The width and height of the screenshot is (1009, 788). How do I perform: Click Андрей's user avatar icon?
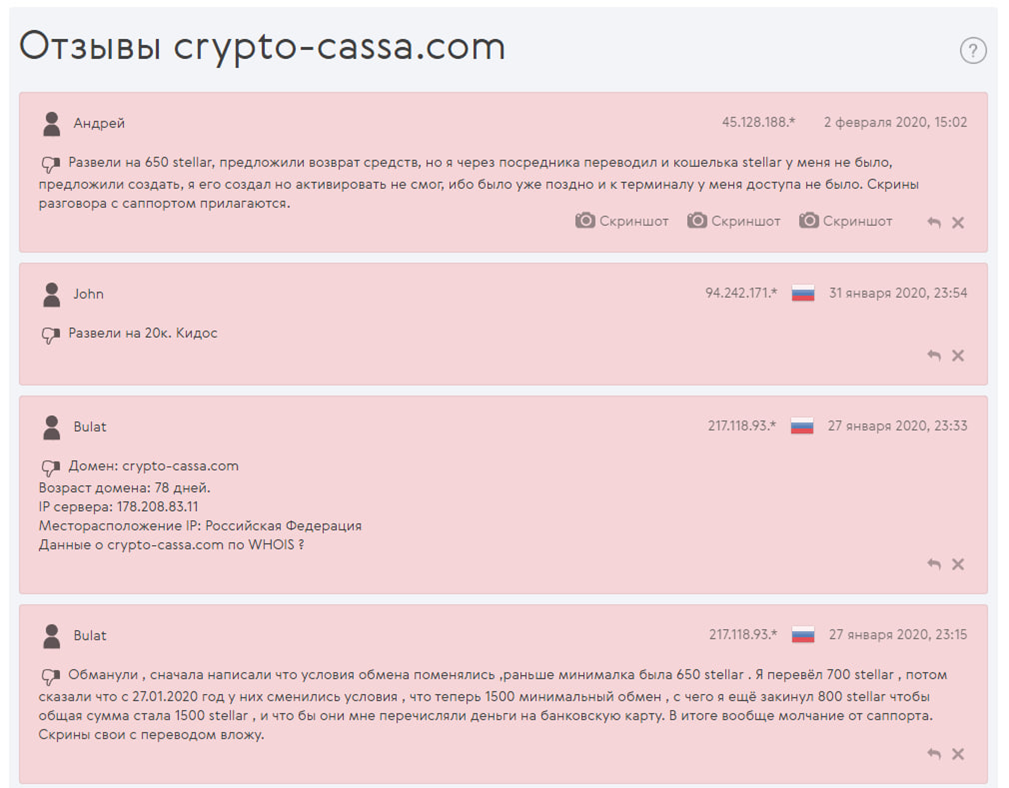[x=52, y=124]
